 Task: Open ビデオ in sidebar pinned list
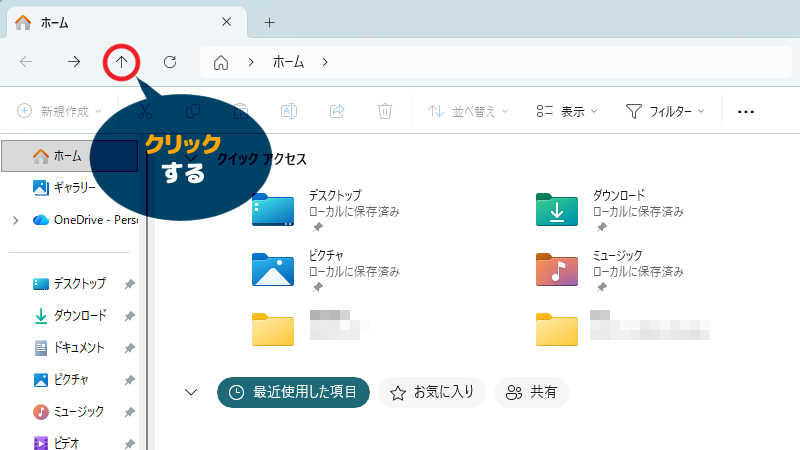[56, 443]
